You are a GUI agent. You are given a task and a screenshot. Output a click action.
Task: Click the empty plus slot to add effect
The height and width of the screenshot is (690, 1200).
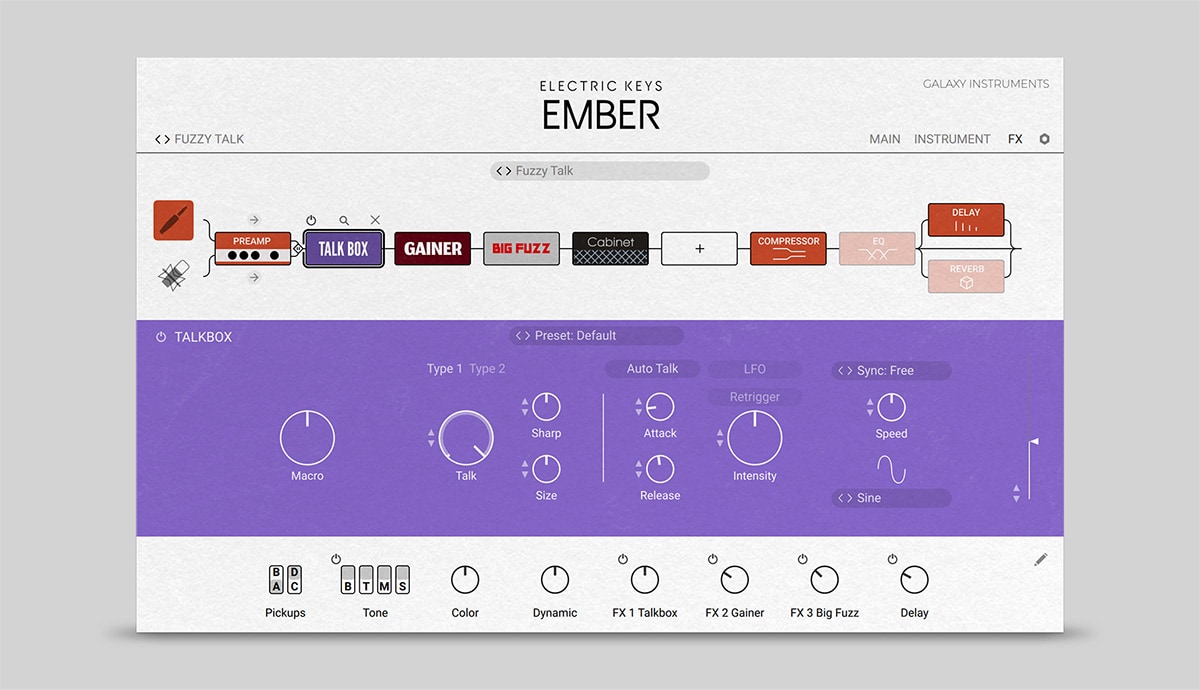(699, 248)
